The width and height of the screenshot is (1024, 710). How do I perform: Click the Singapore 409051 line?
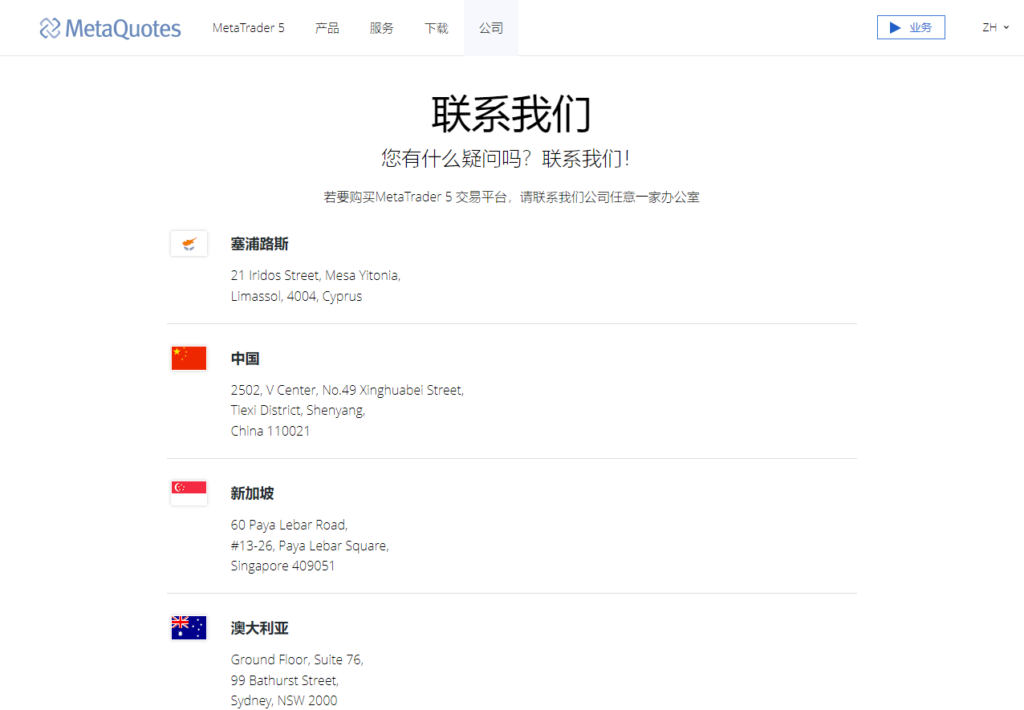coord(282,566)
